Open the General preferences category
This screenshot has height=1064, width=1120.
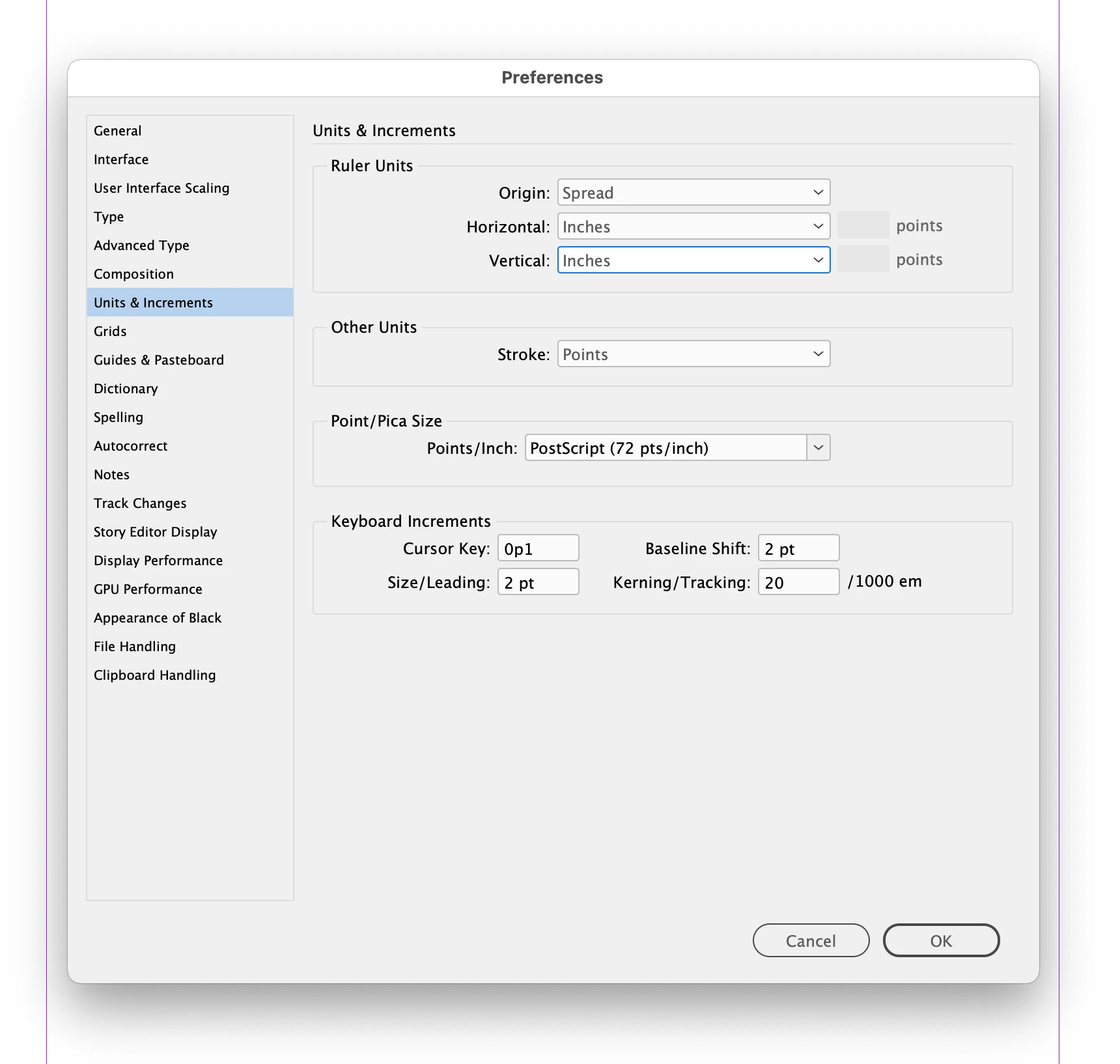[x=189, y=131]
